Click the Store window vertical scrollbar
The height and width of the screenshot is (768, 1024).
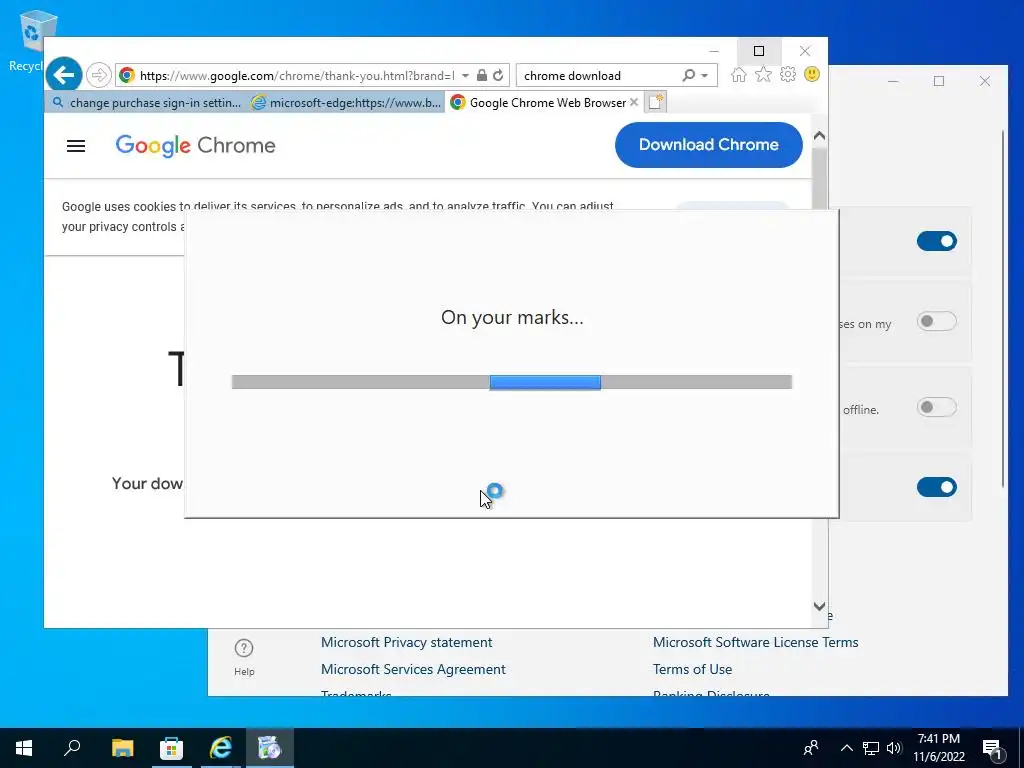[1004, 308]
